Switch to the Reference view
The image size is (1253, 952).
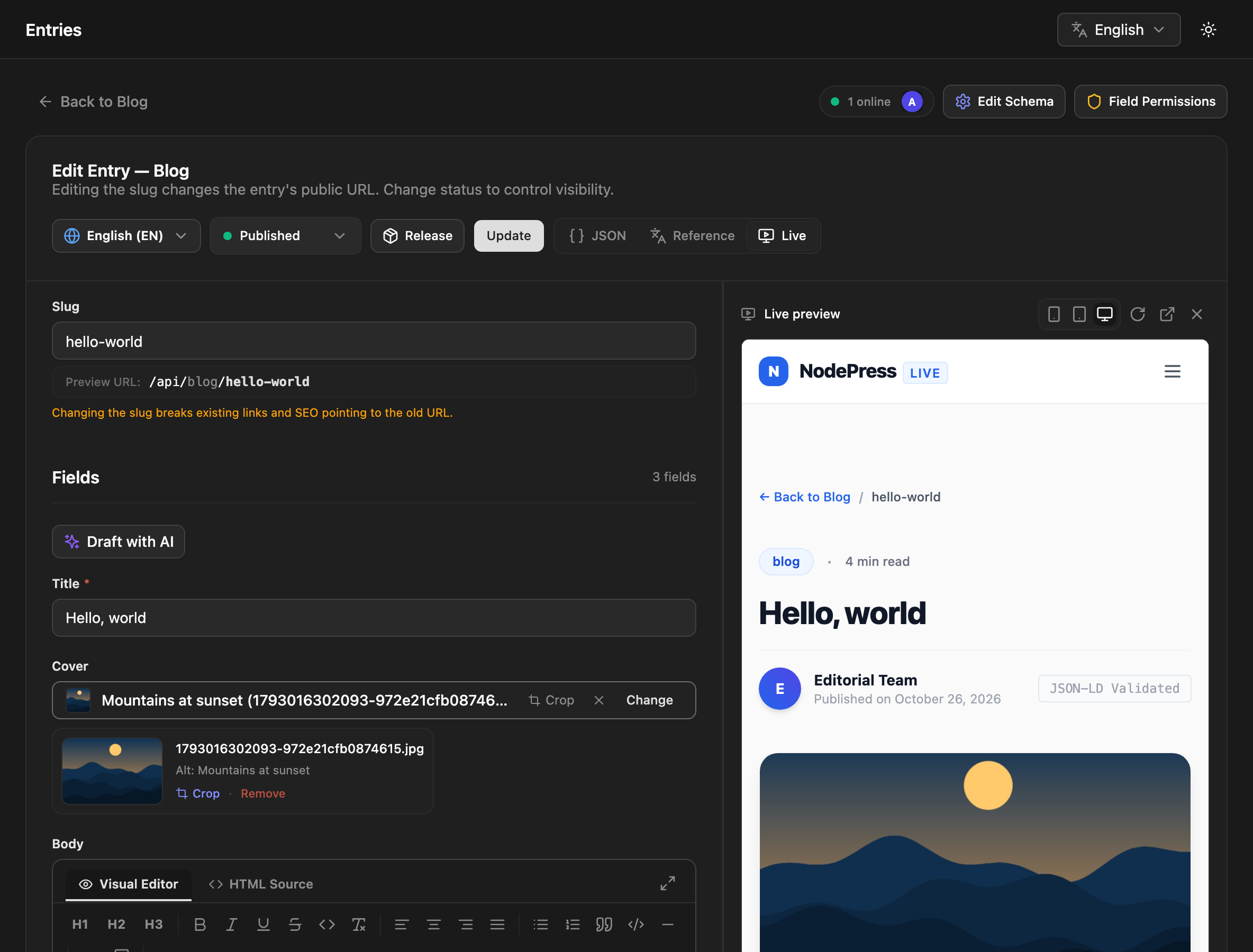pyautogui.click(x=693, y=235)
